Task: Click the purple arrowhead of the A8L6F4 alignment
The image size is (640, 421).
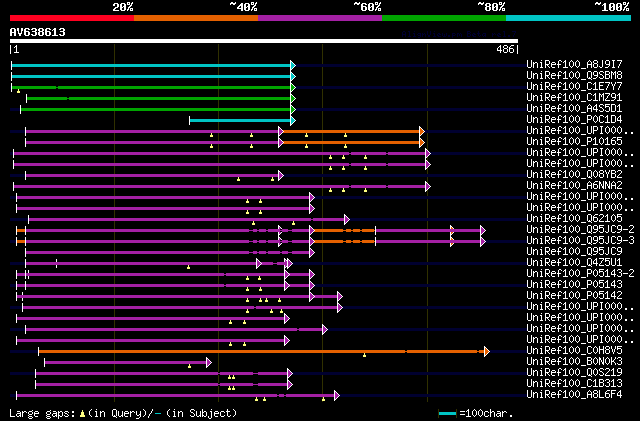Action: coord(337,396)
